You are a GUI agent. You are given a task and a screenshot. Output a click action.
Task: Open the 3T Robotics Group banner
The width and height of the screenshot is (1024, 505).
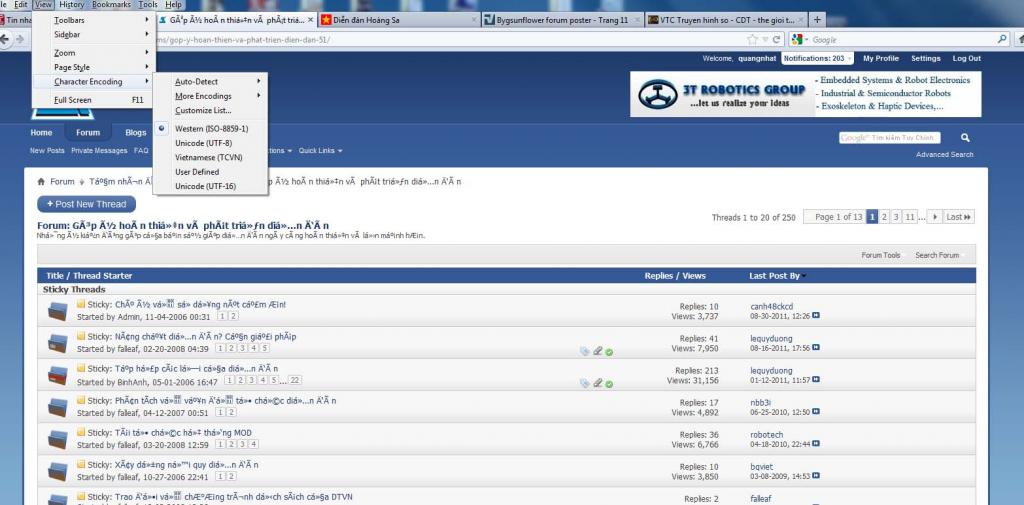pyautogui.click(x=805, y=94)
